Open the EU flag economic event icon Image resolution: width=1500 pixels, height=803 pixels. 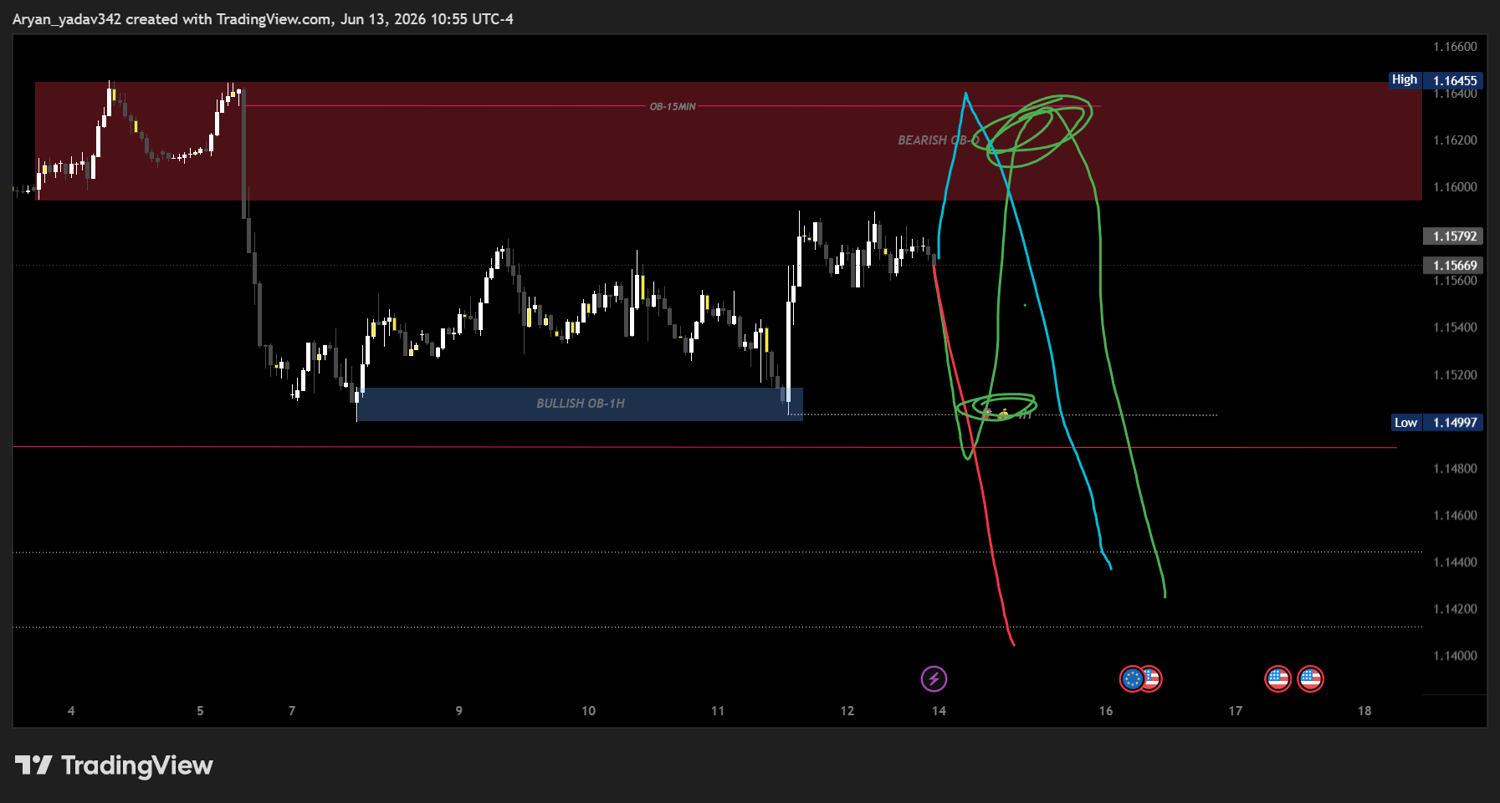click(1132, 680)
